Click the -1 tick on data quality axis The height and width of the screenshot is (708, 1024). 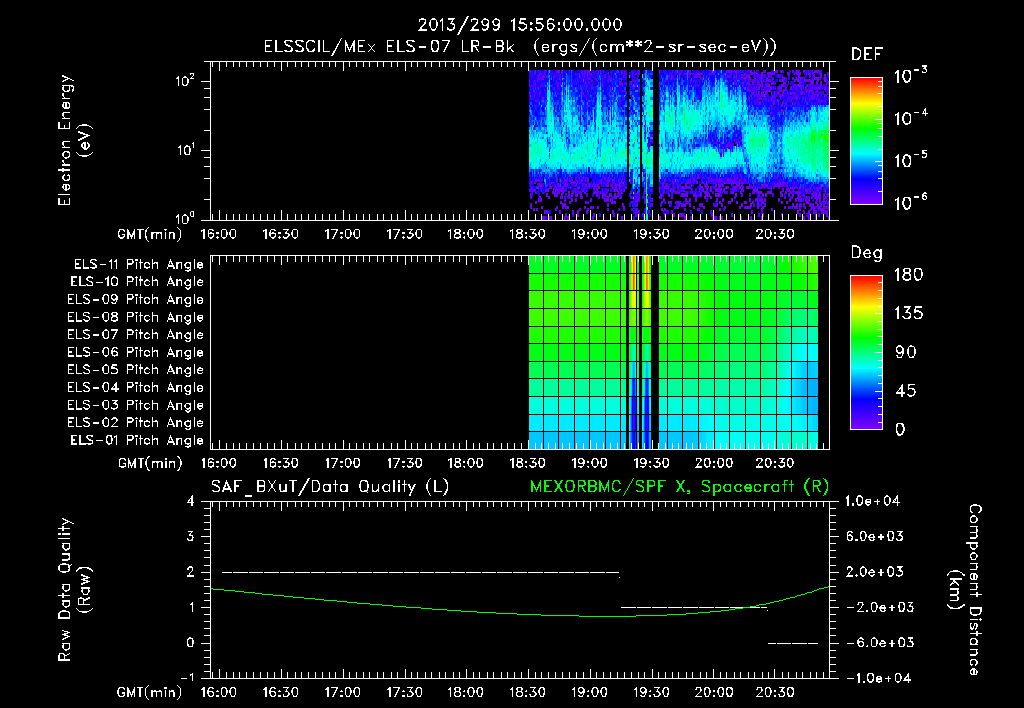coord(187,677)
